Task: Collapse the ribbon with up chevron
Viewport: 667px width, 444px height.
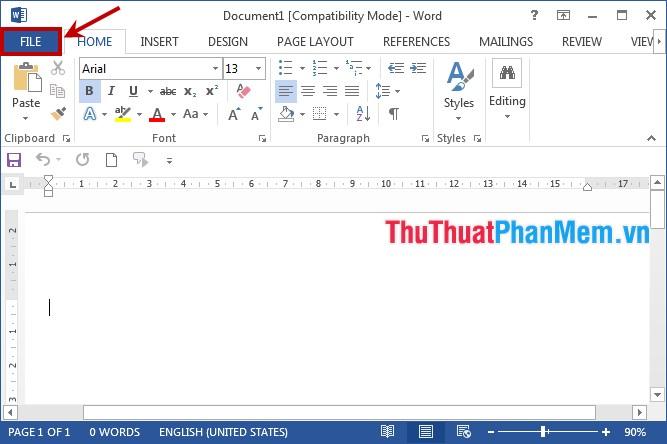Action: click(651, 138)
